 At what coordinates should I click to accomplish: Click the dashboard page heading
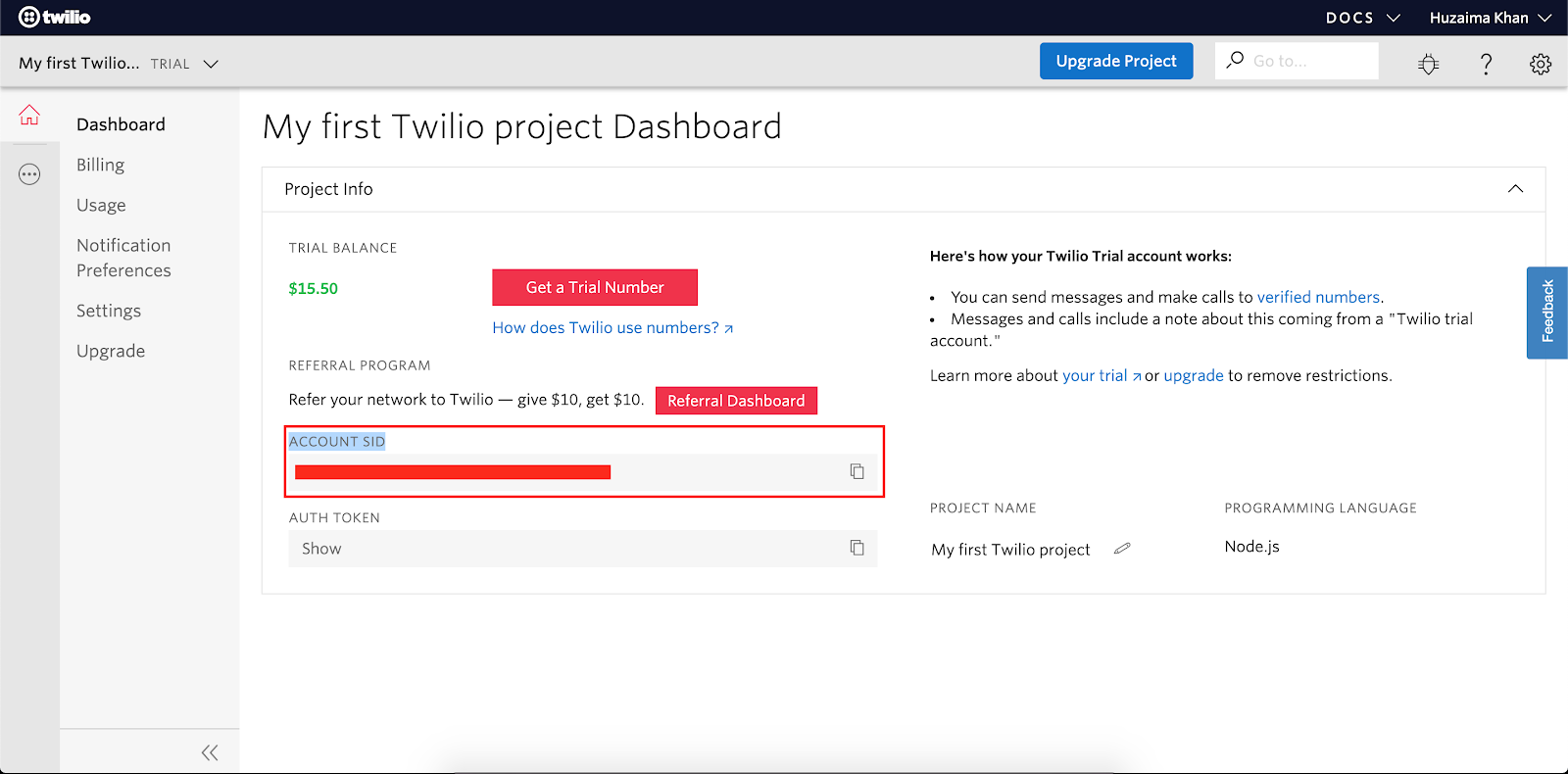coord(522,126)
